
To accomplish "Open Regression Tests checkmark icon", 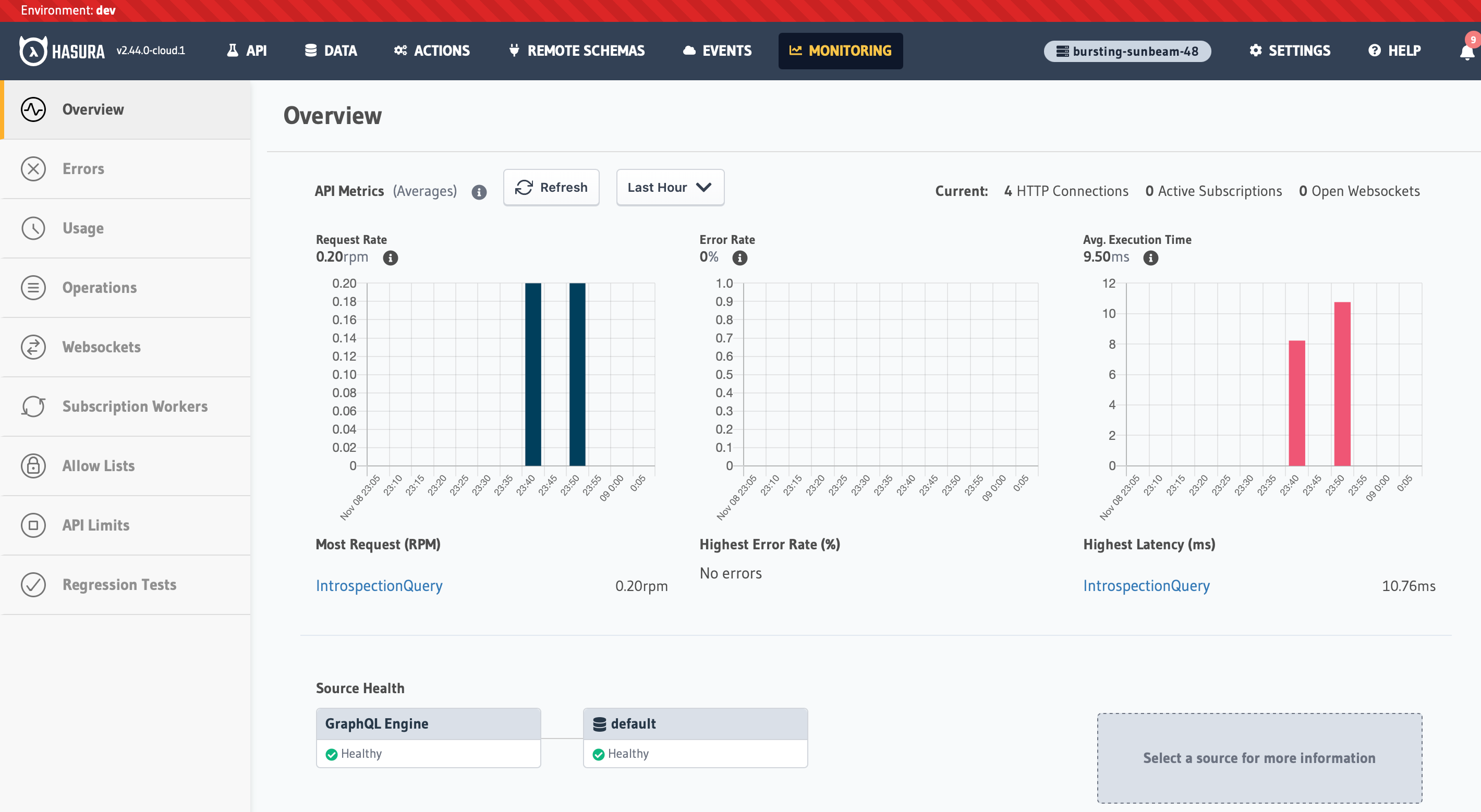I will 33,585.
